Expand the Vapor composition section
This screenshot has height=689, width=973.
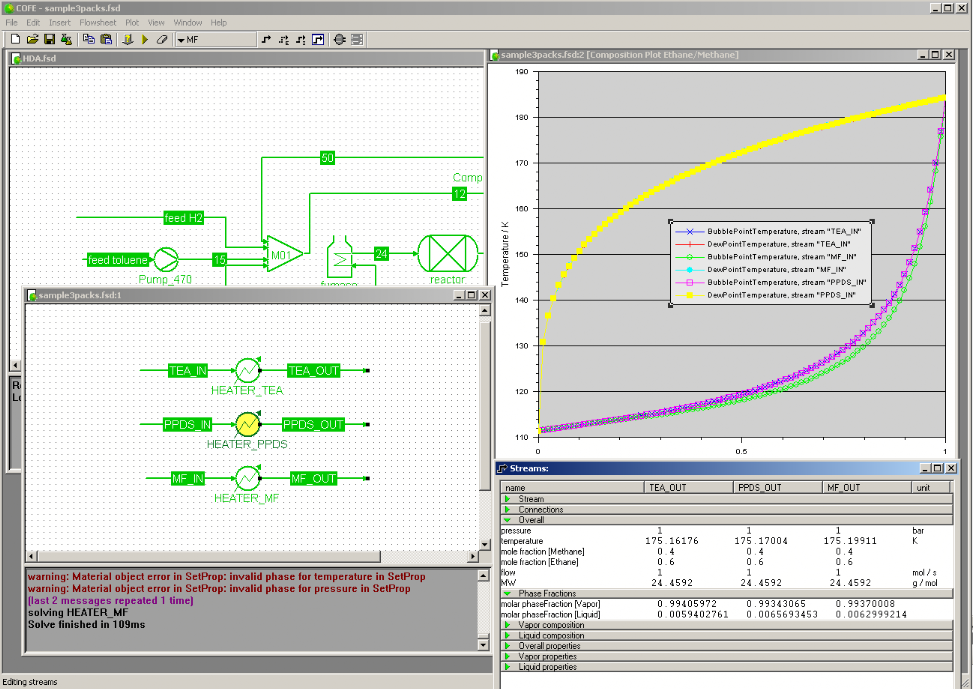point(508,625)
